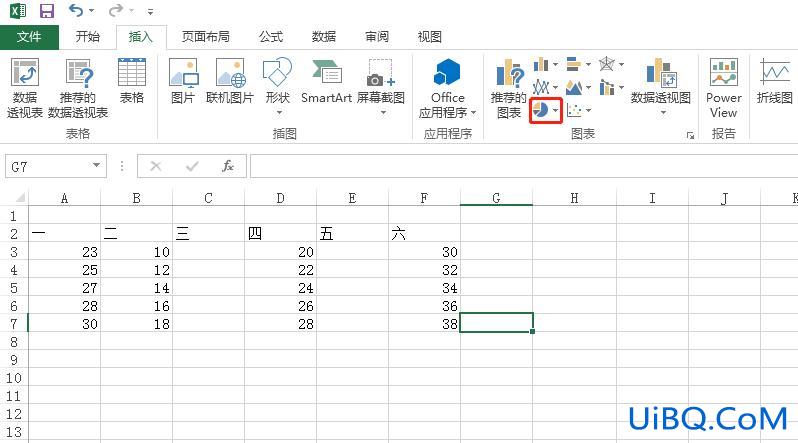The image size is (798, 443).
Task: Click cell F7 with value 38
Action: point(424,324)
